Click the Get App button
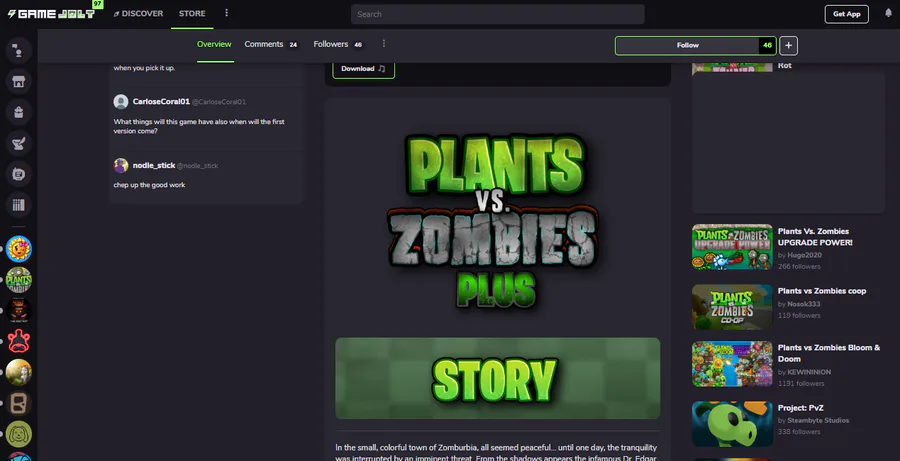 pos(847,14)
